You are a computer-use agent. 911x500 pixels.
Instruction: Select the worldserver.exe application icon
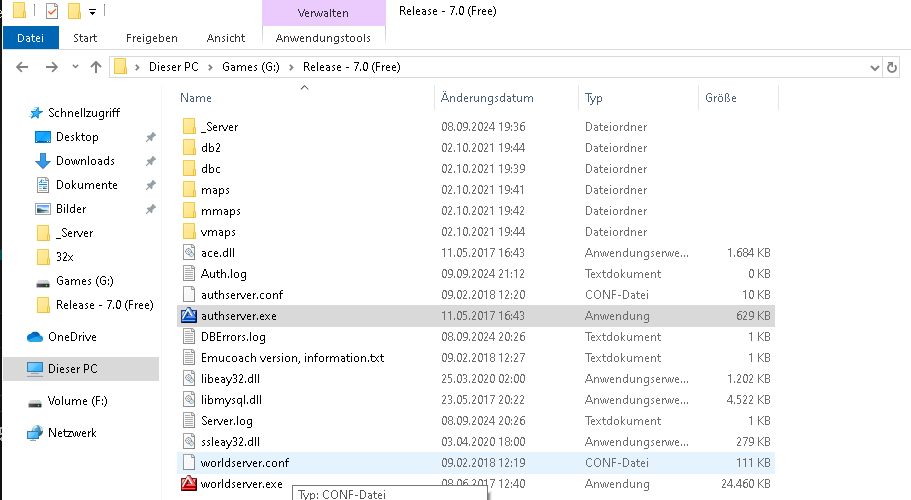pos(189,483)
